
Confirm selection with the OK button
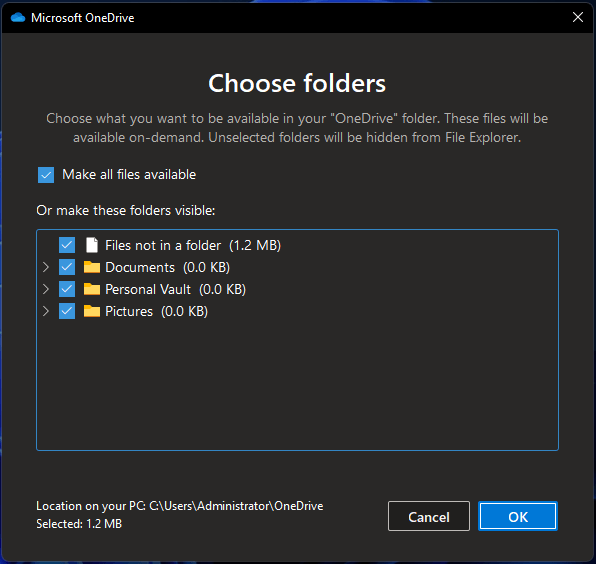point(518,516)
